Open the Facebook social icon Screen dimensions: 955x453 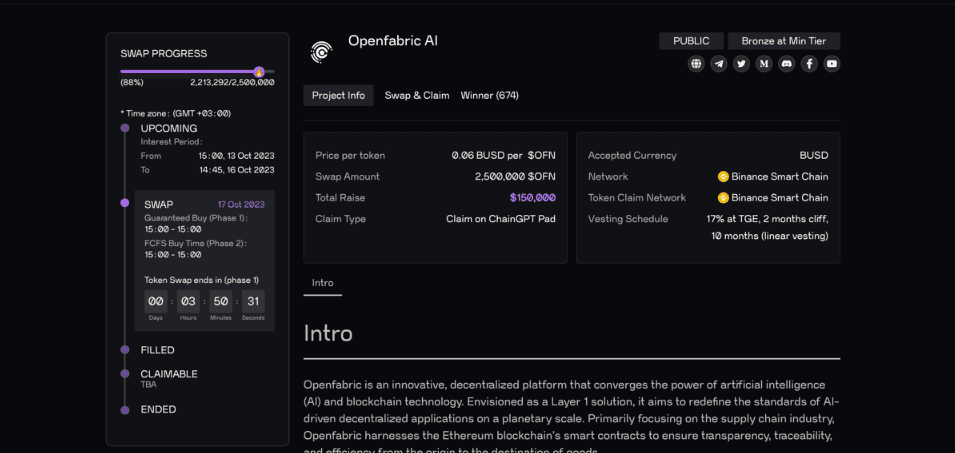click(x=809, y=63)
